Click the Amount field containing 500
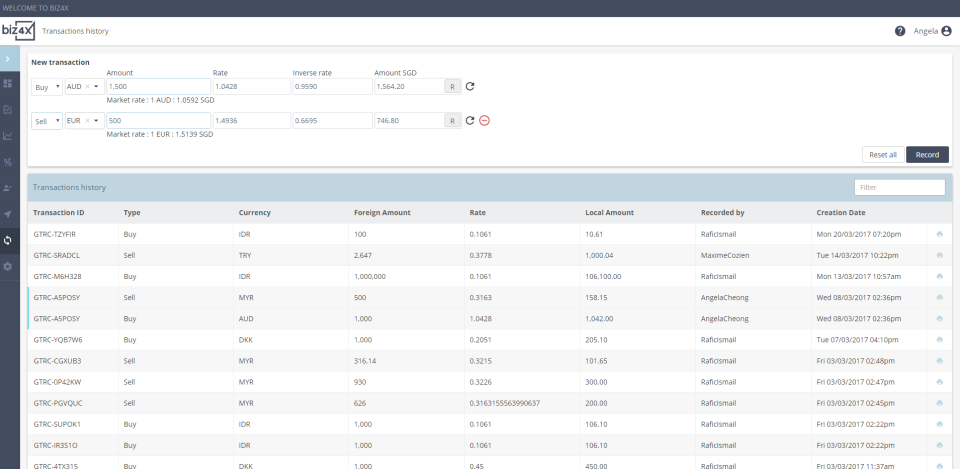 [159, 121]
